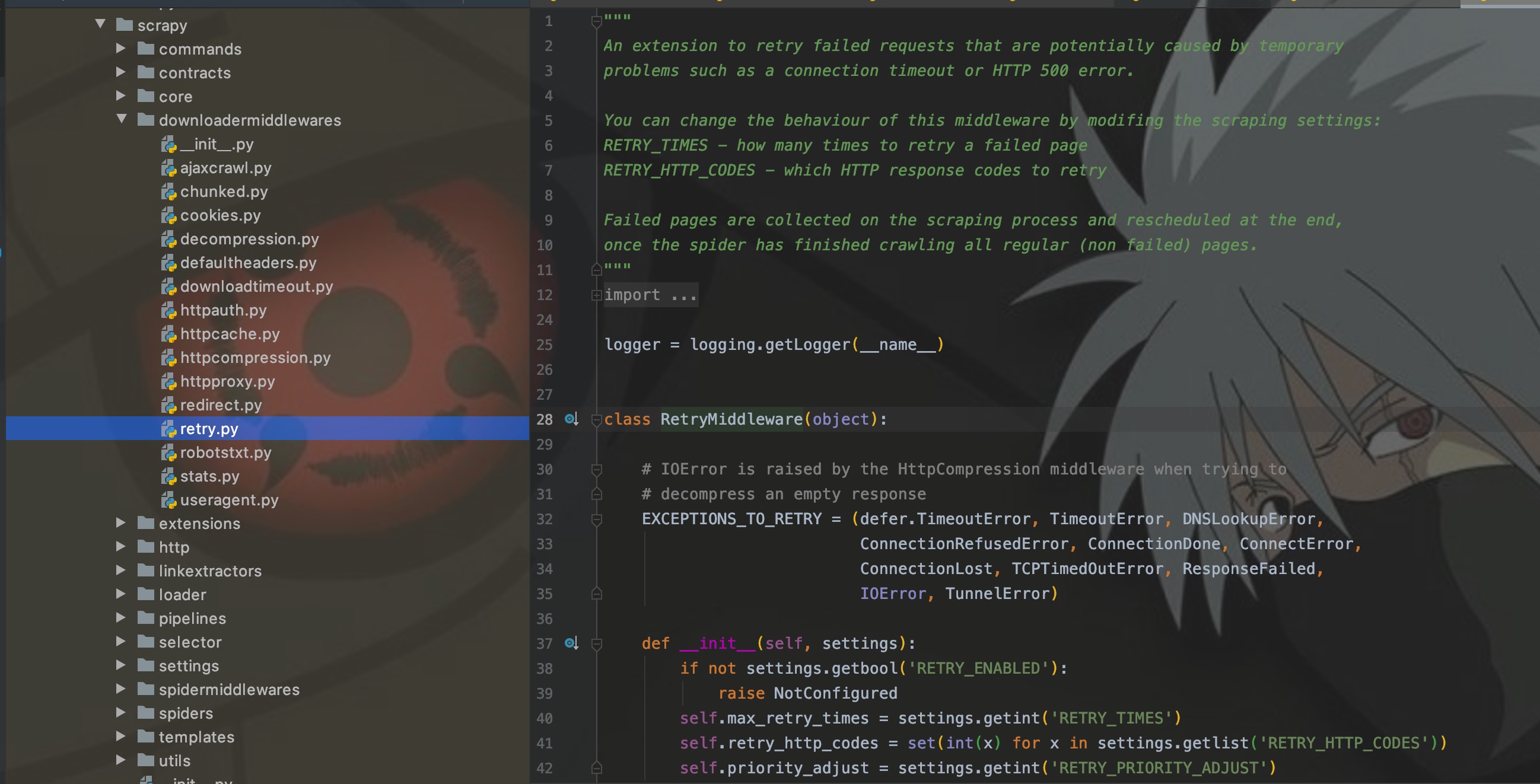Expand the spidermiddlewares folder arrow
1540x784 pixels.
pos(121,689)
